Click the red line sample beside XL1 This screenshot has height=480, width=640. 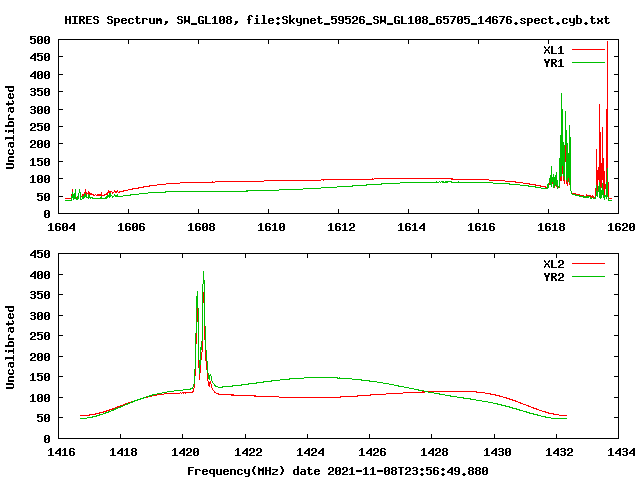coord(590,49)
